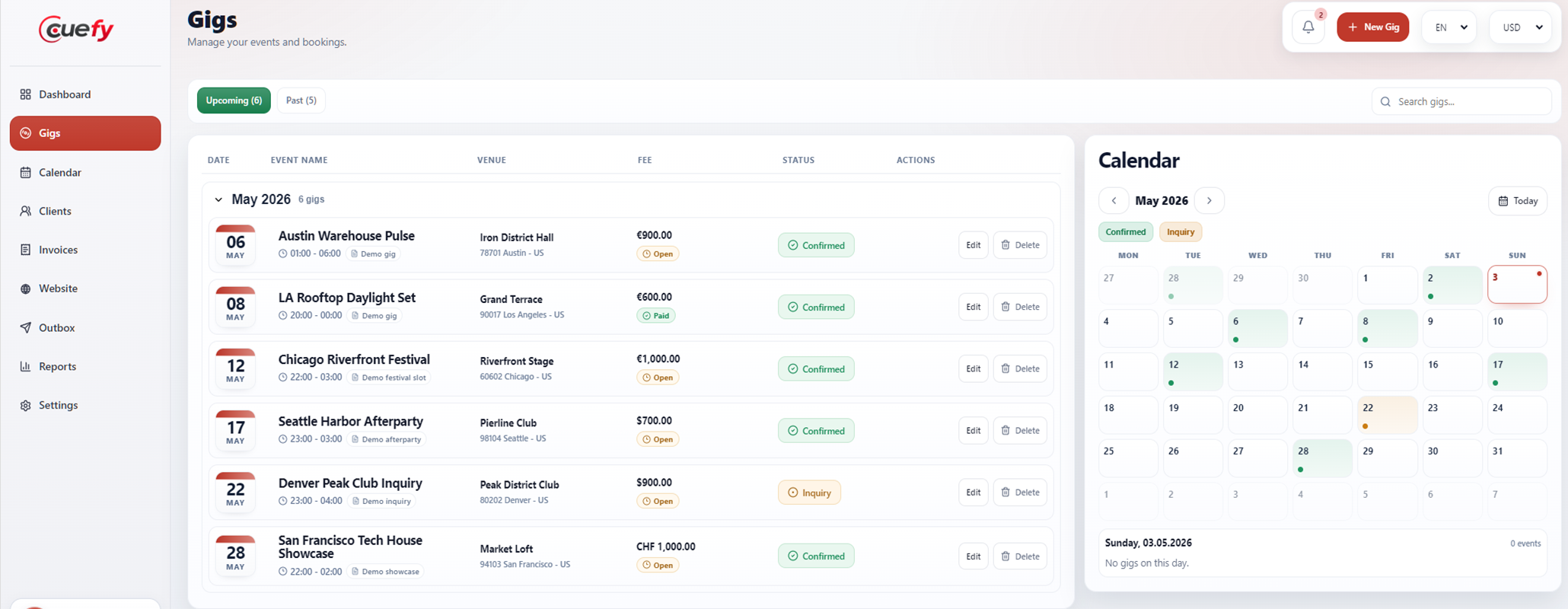This screenshot has height=609, width=1568.
Task: Click the trash icon for Denver Peak Club Inquiry
Action: pos(1005,493)
